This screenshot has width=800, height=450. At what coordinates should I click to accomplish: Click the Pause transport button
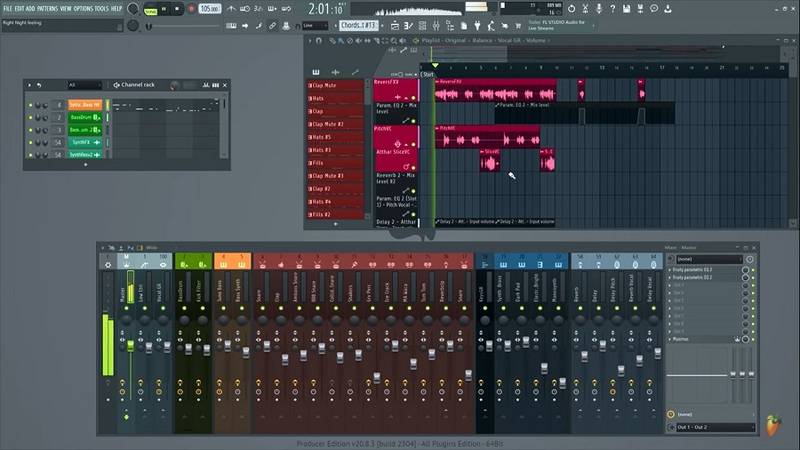tap(164, 9)
